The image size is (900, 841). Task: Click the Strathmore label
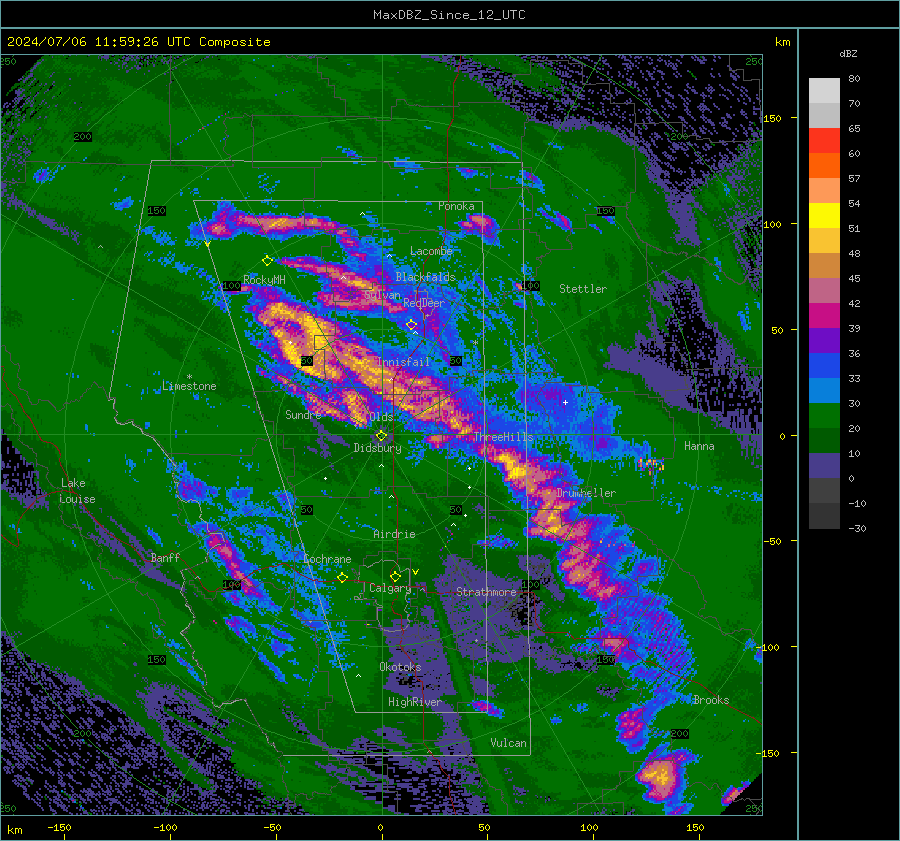(x=486, y=592)
